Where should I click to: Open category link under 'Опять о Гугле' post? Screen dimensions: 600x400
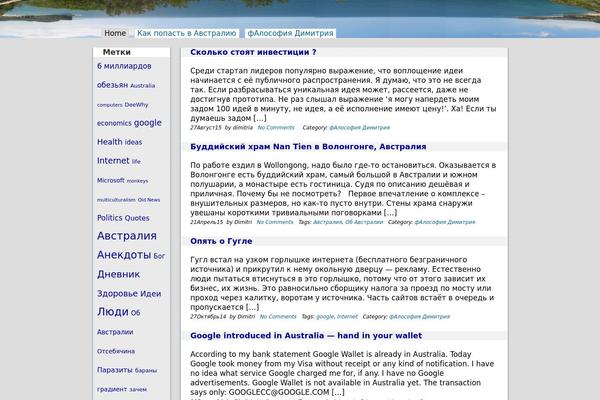point(419,317)
